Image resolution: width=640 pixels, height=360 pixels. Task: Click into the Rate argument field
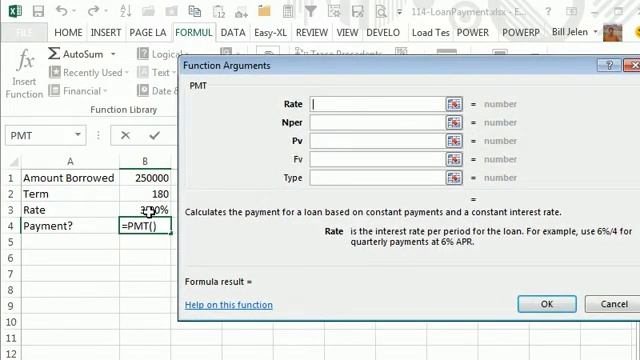coord(377,104)
